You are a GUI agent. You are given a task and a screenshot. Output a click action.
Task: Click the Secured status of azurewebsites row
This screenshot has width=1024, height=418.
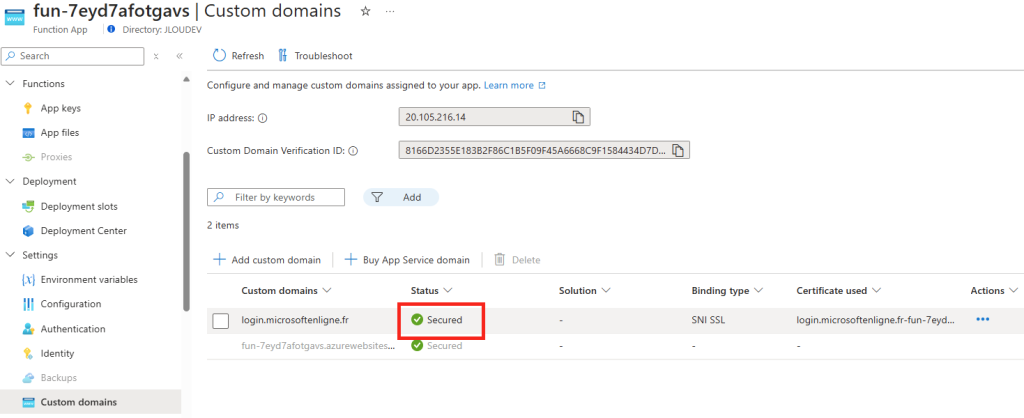point(436,346)
